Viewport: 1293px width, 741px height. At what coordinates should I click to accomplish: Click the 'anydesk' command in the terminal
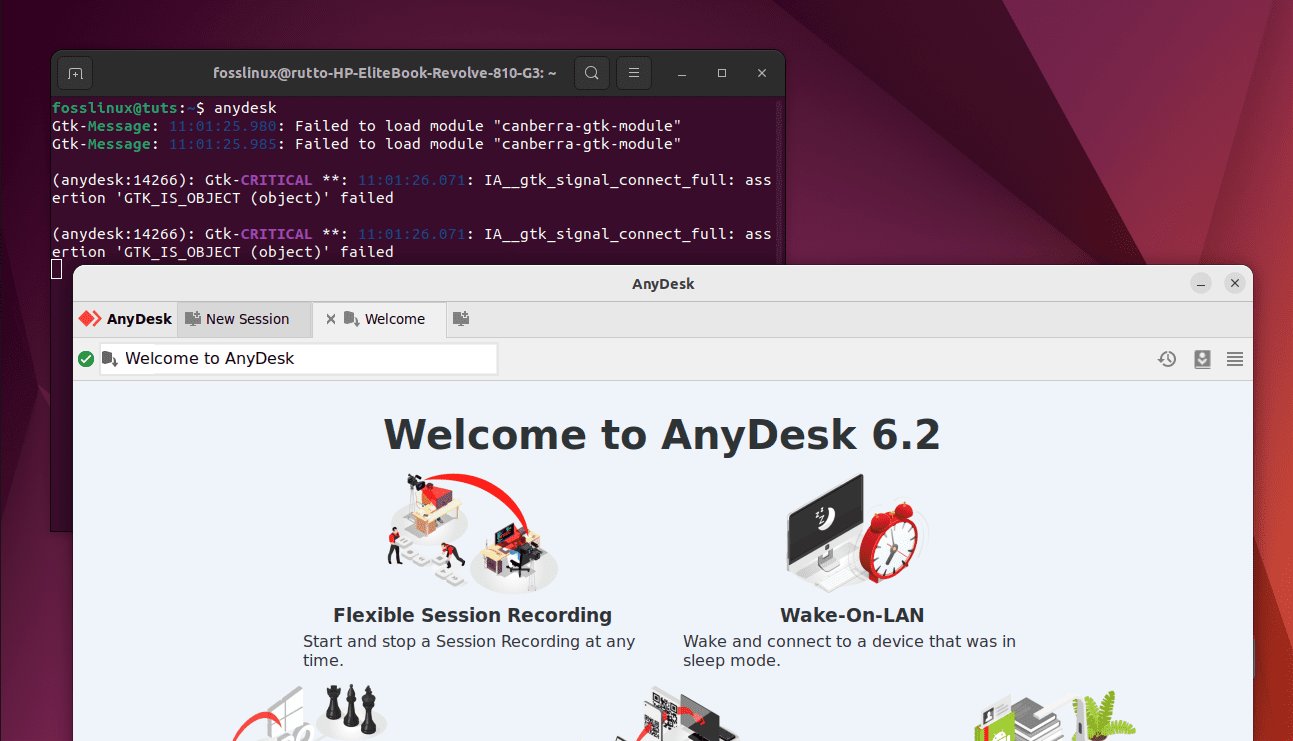click(x=245, y=108)
